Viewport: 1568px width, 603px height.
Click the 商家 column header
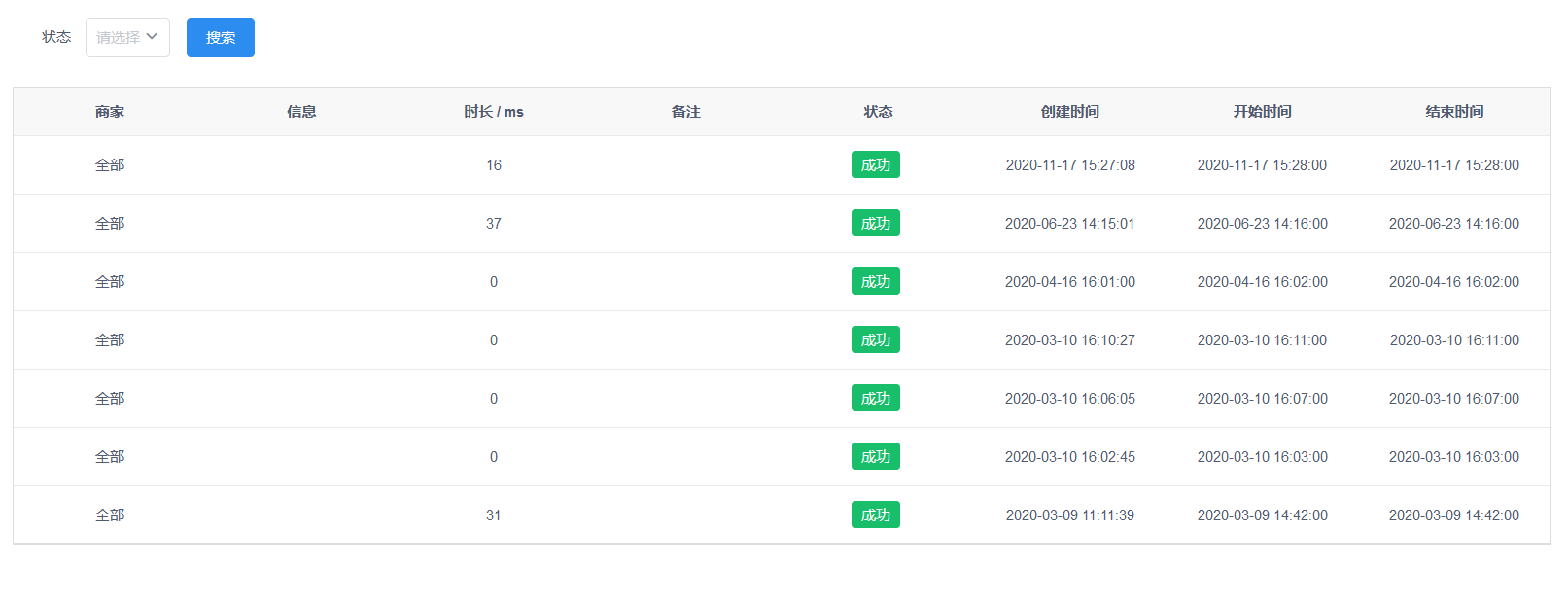tap(110, 112)
